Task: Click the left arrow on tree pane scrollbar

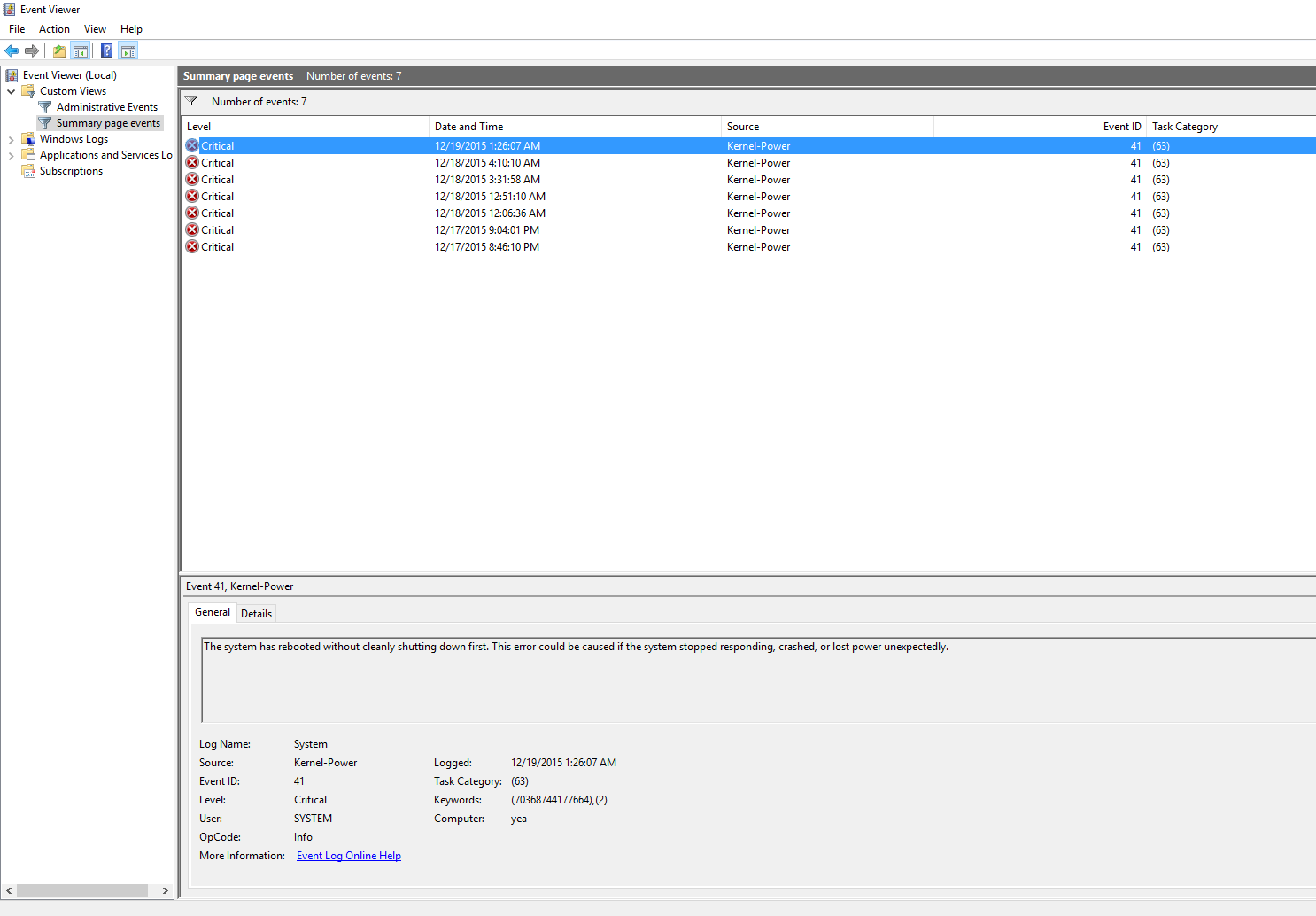Action: click(9, 890)
